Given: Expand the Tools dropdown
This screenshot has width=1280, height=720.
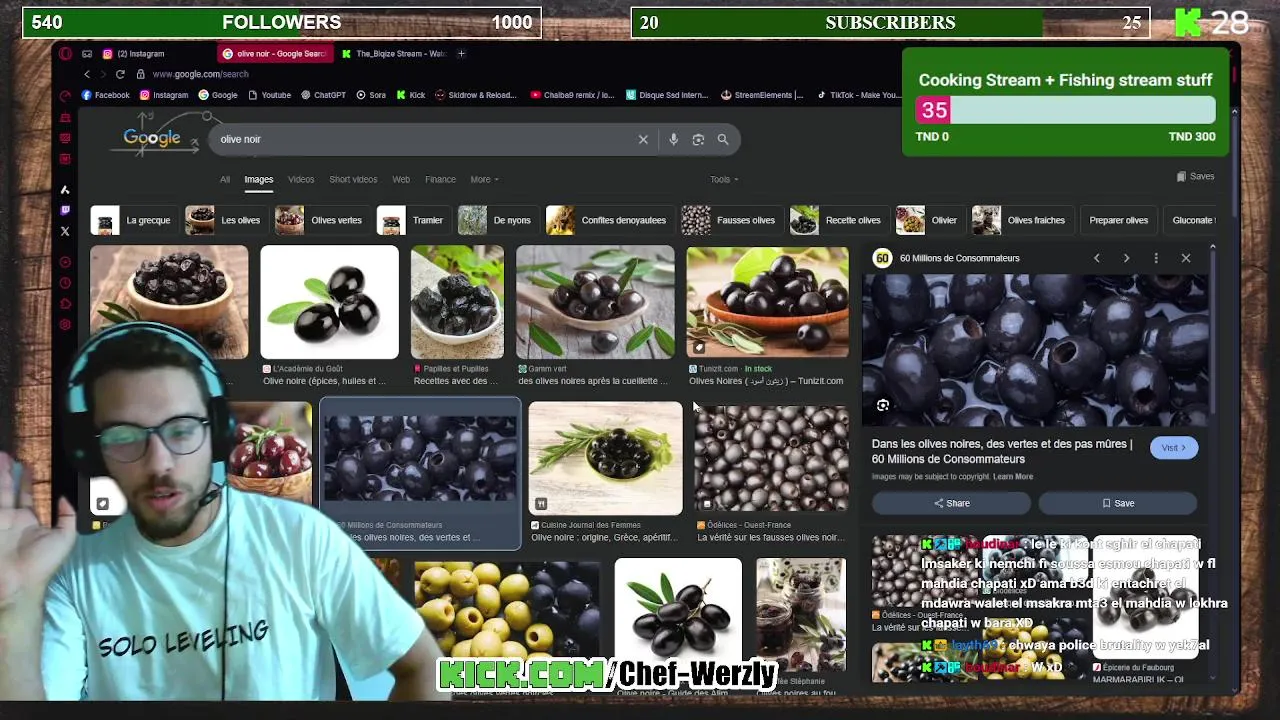Looking at the screenshot, I should [x=724, y=180].
